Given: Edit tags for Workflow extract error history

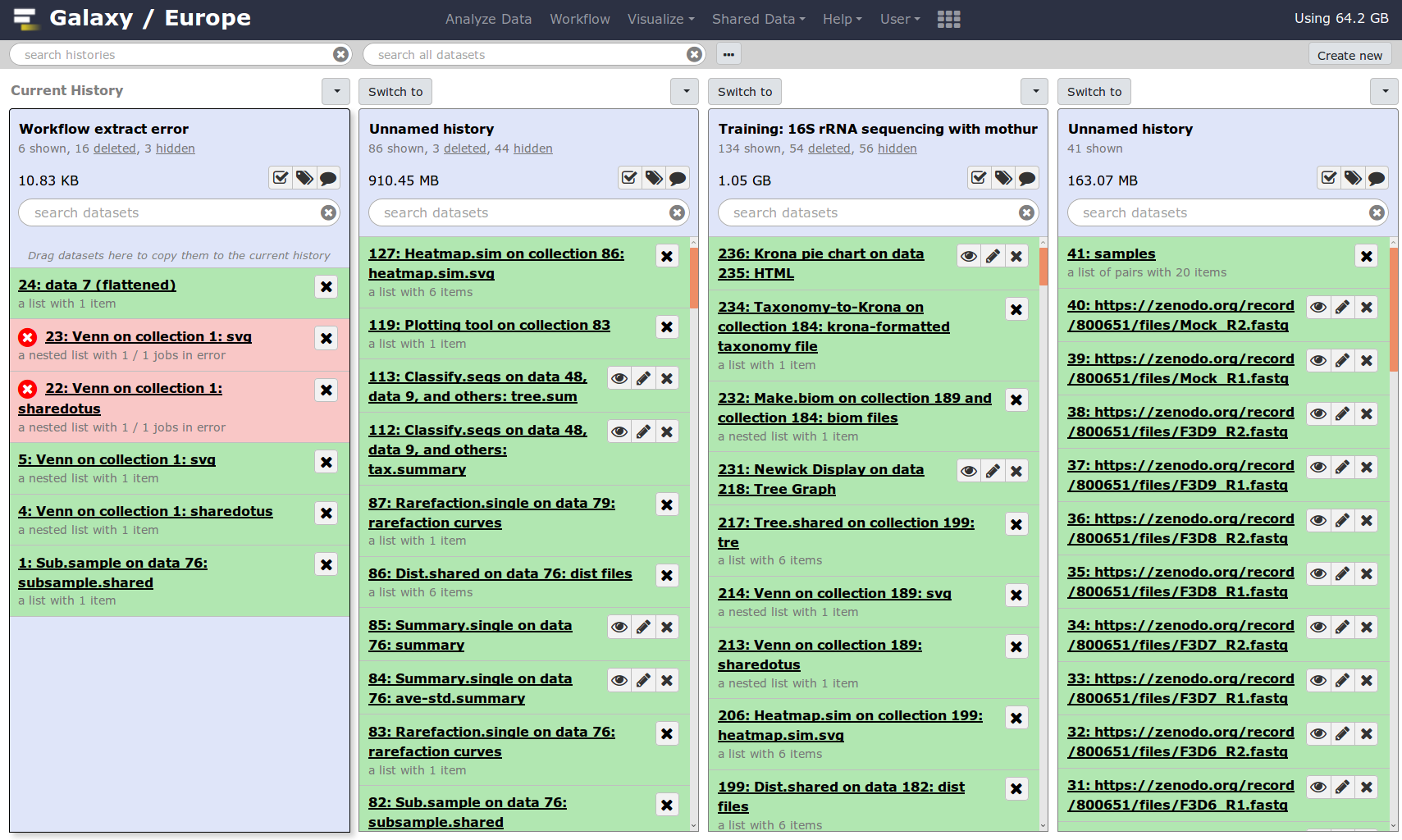Looking at the screenshot, I should (304, 178).
